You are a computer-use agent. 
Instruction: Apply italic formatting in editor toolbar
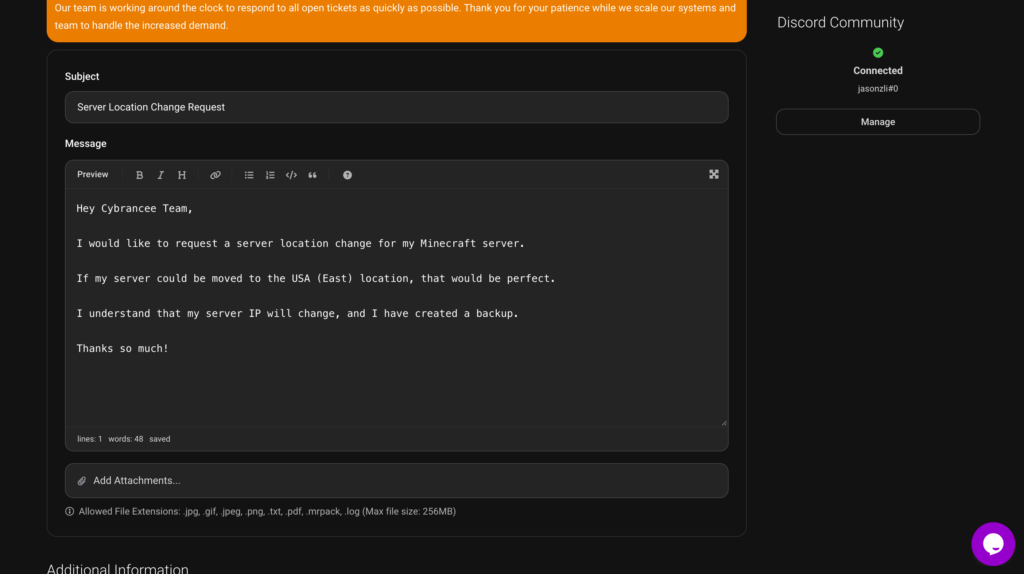tap(161, 175)
